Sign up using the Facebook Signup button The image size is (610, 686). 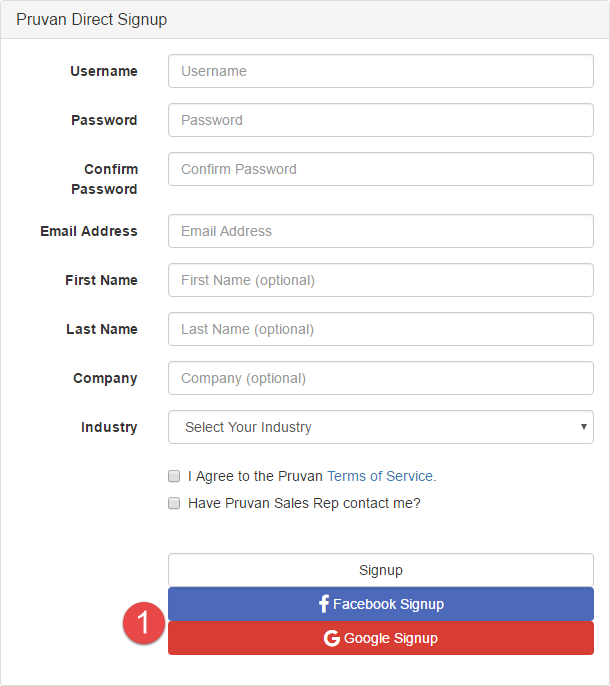[x=380, y=604]
